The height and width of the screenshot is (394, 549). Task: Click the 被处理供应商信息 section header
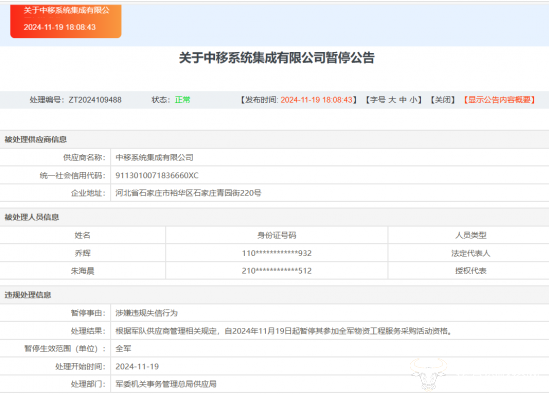35,139
